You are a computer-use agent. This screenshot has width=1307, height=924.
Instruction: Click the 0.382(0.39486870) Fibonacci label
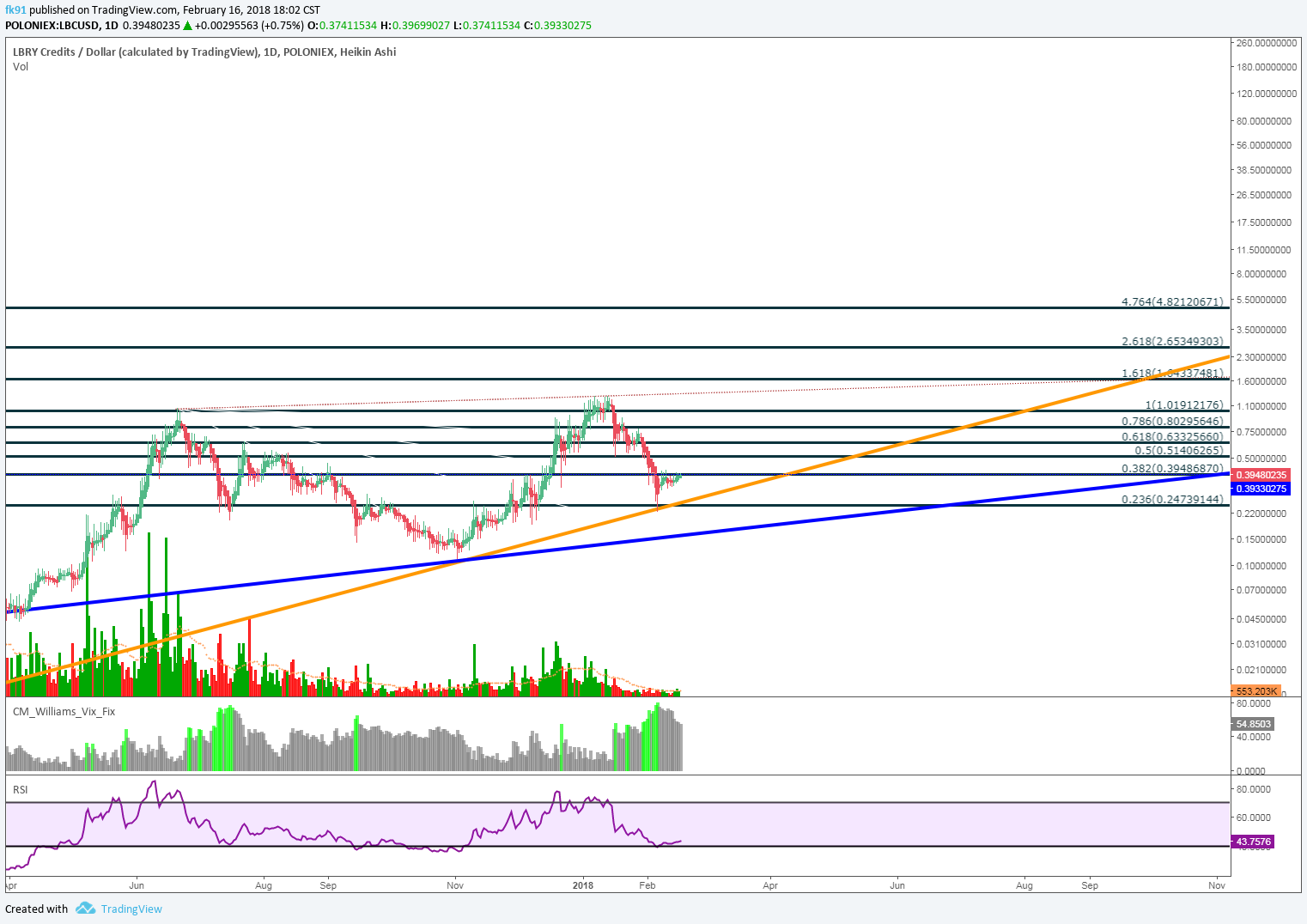(x=1172, y=468)
